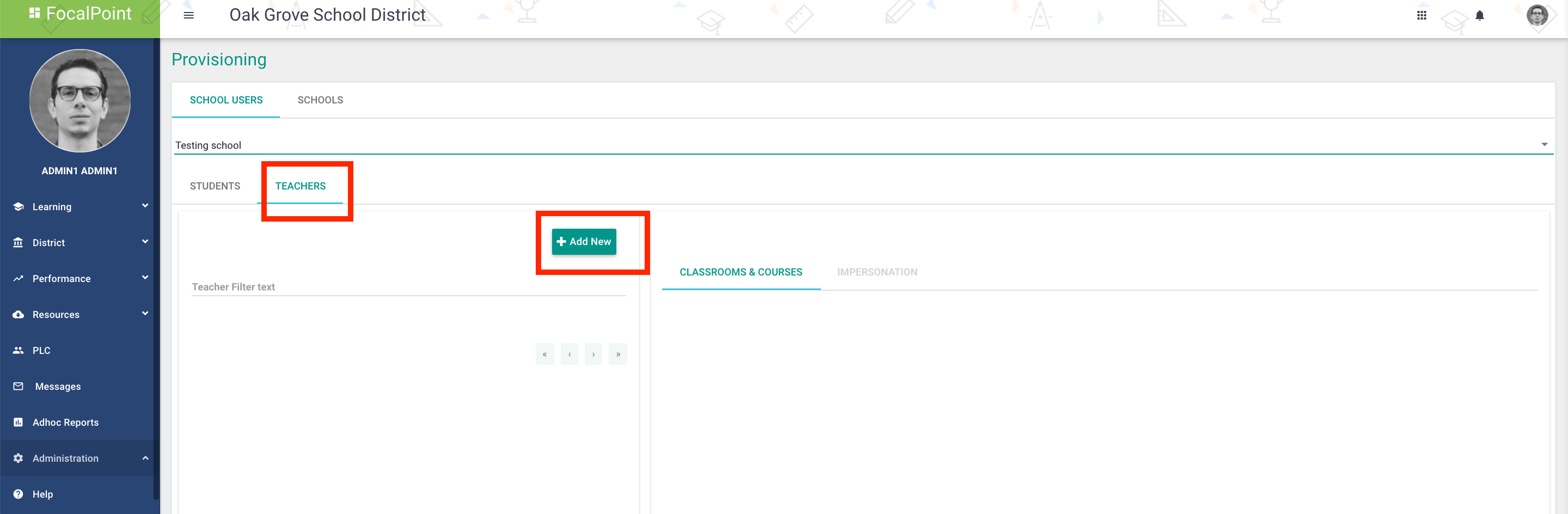
Task: Click the Provisioning page heading
Action: tap(219, 59)
